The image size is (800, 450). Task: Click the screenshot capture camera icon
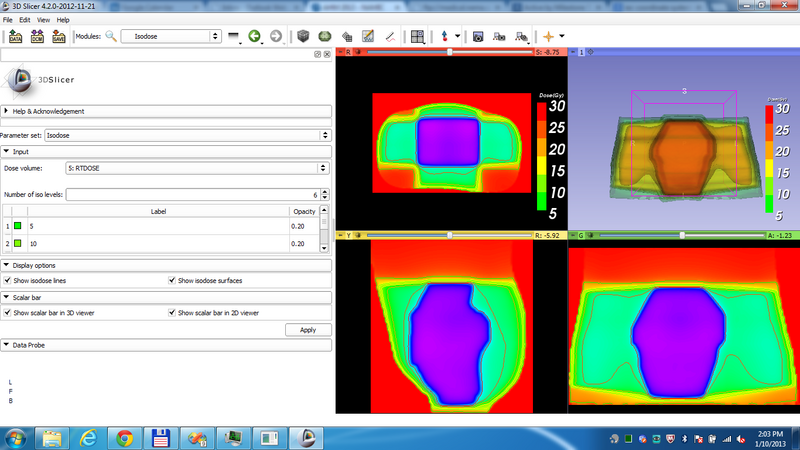click(478, 36)
